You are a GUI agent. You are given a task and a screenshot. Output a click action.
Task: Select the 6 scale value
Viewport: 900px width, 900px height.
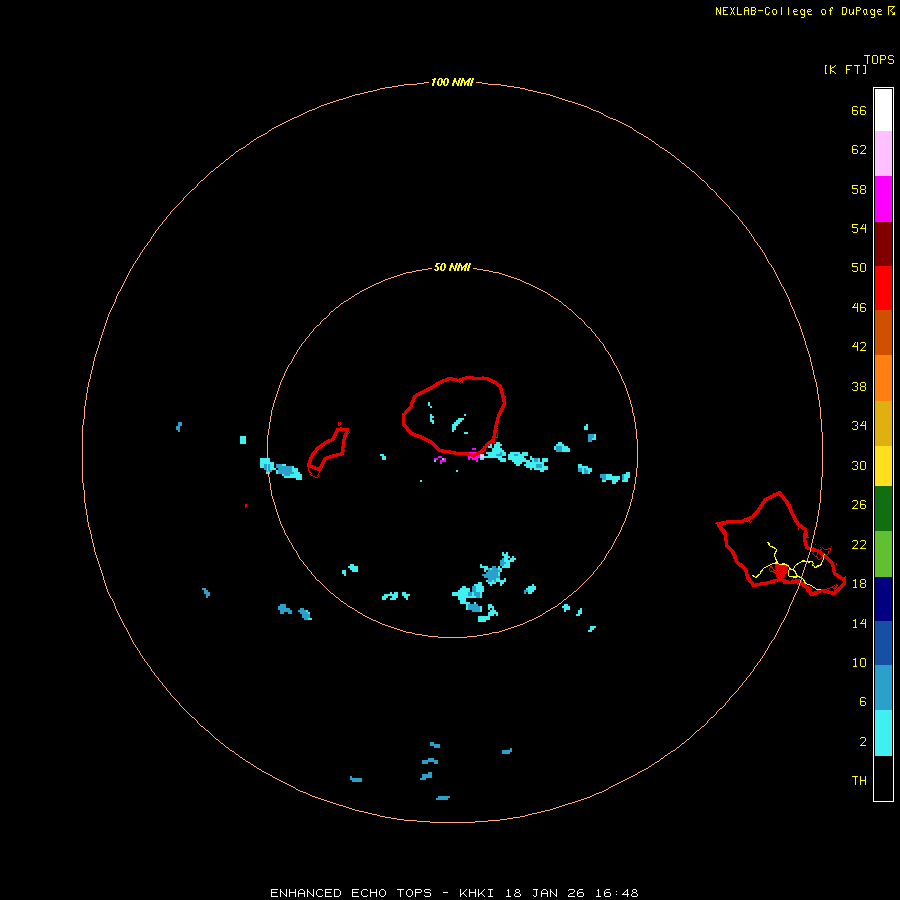coord(862,702)
